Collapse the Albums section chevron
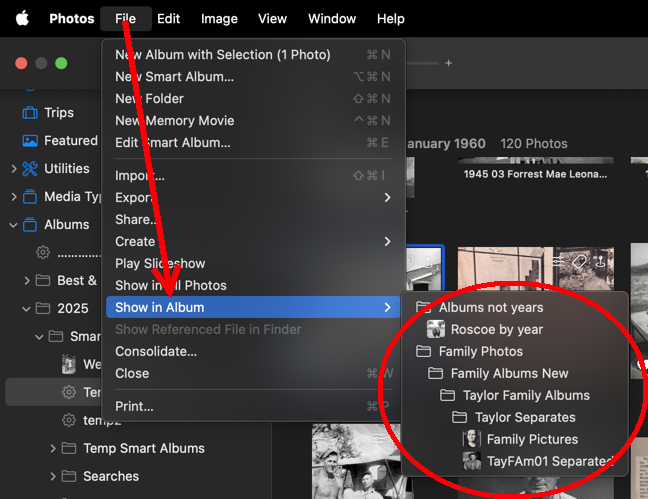 [x=13, y=225]
